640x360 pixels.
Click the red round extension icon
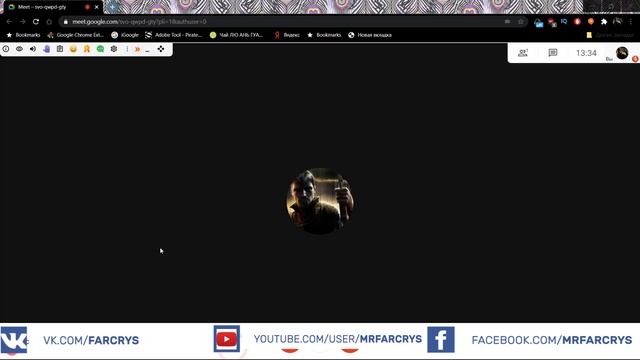577,22
